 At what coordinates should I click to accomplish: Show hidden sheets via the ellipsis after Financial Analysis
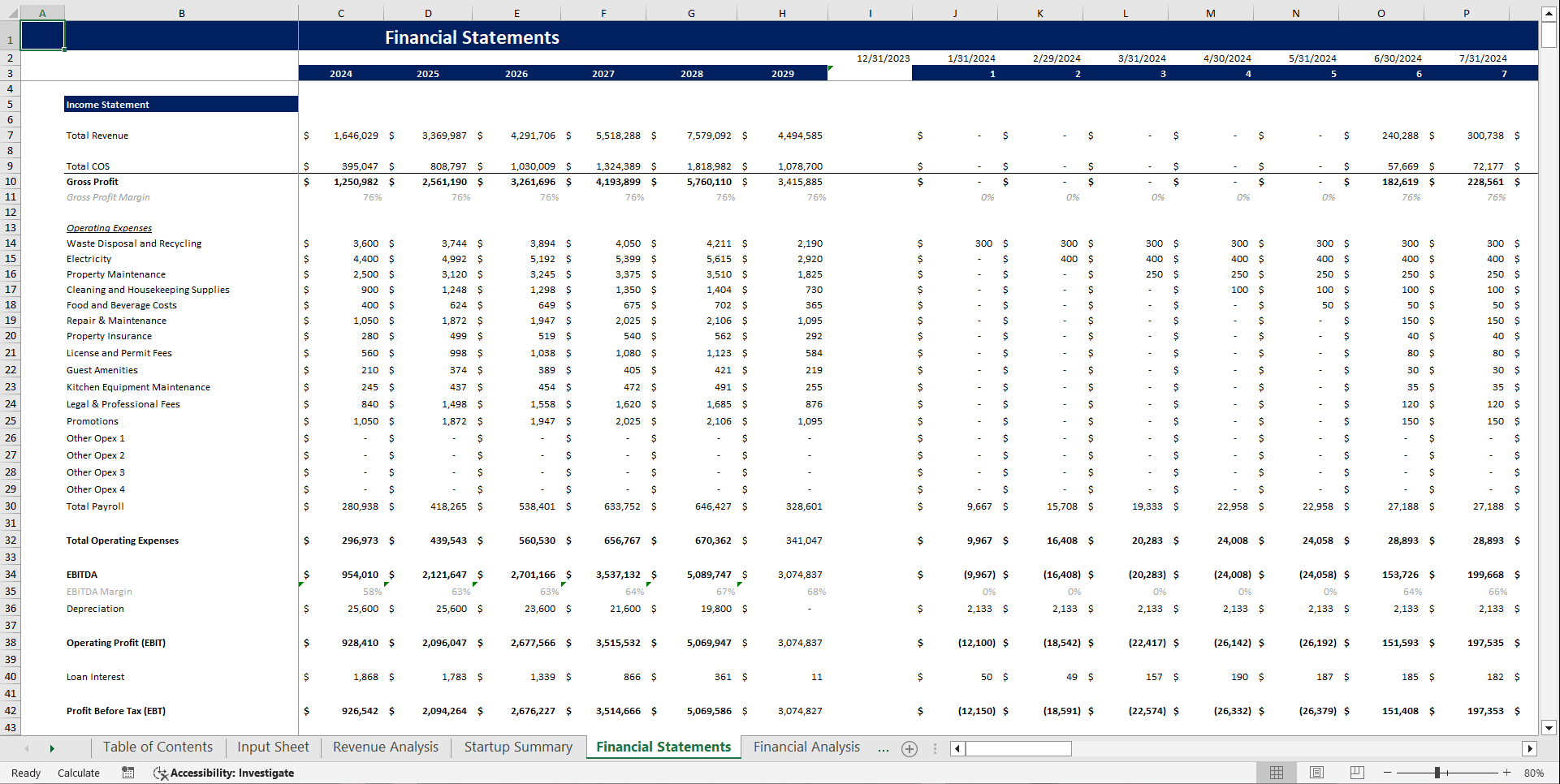coord(884,749)
